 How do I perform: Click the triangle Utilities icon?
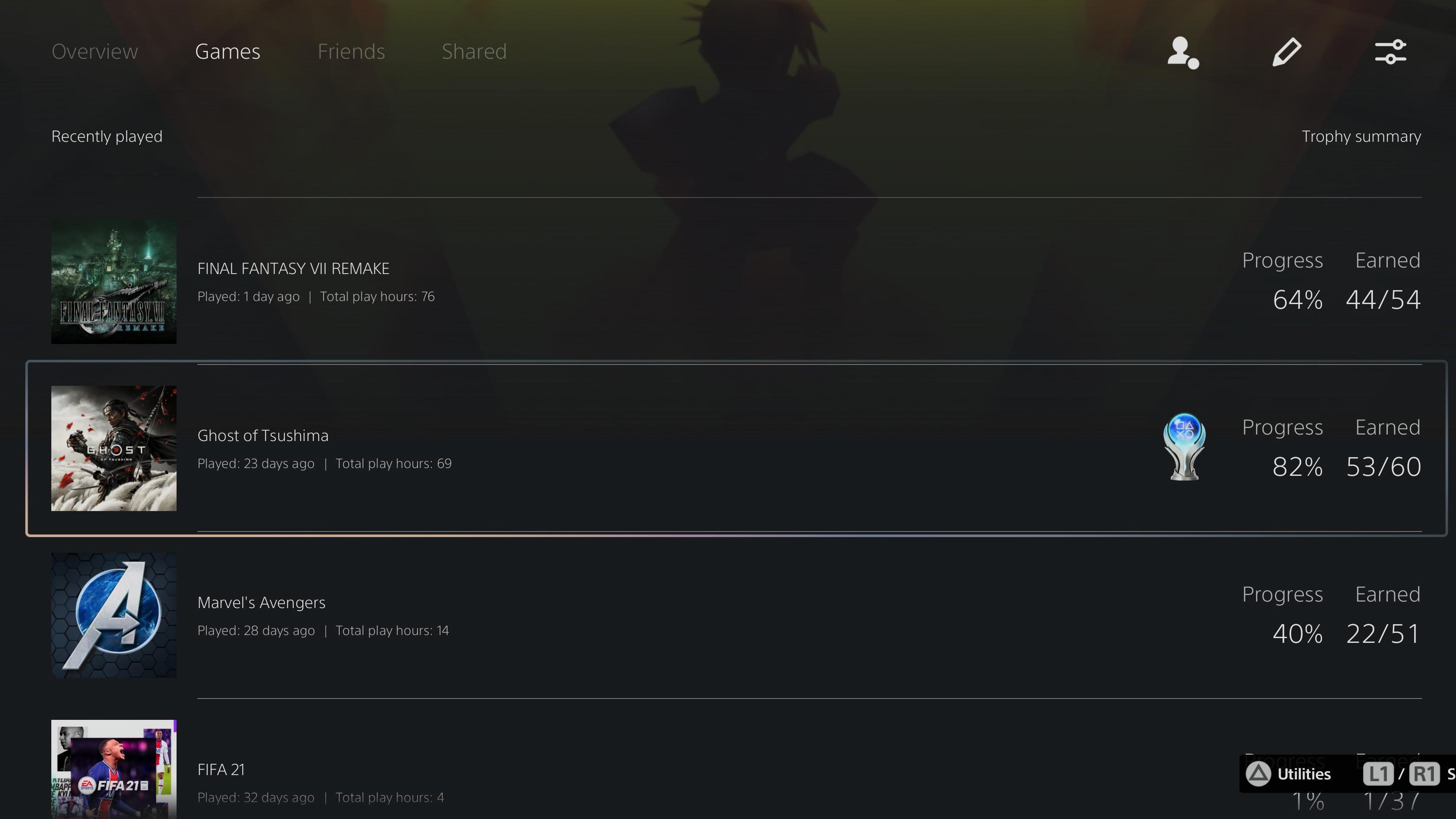(1258, 774)
